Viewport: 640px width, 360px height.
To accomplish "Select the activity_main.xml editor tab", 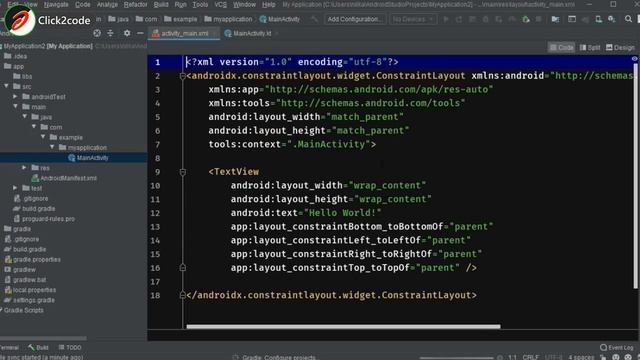I will 184,33.
